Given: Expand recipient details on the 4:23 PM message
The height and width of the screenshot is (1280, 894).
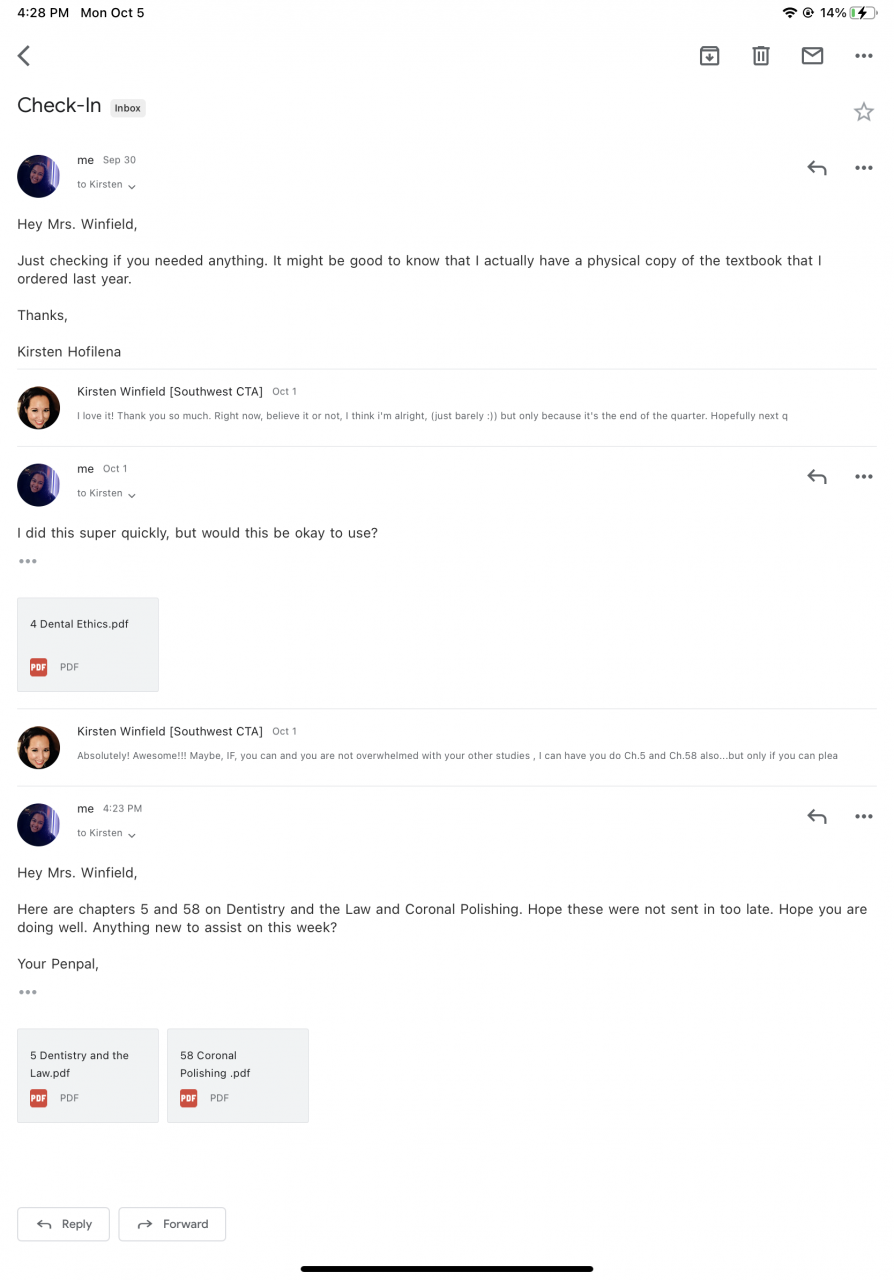Looking at the screenshot, I should pos(131,834).
